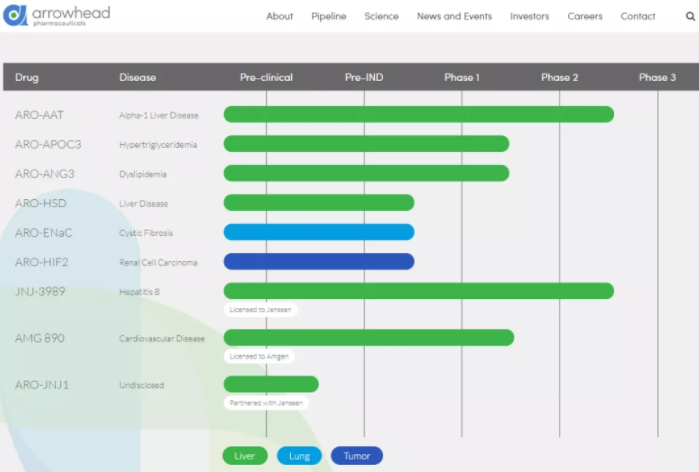Click the Arrowhead Pharmaceuticals logo
Image resolution: width=699 pixels, height=472 pixels.
tap(57, 16)
